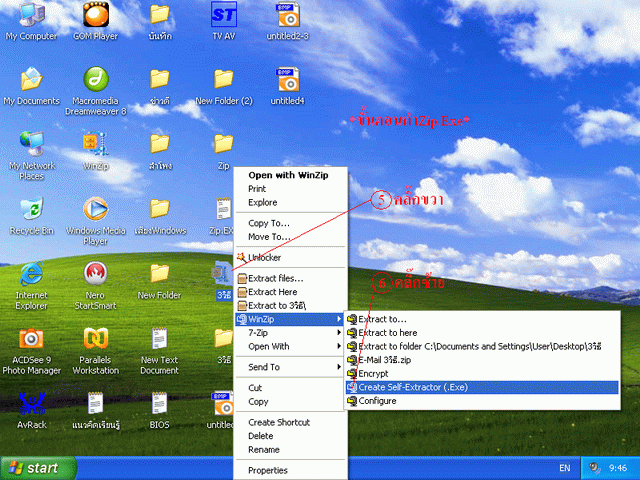Screen dimensions: 640x480
Task: Choose Create Shortcut in context menu
Action: click(x=291, y=422)
